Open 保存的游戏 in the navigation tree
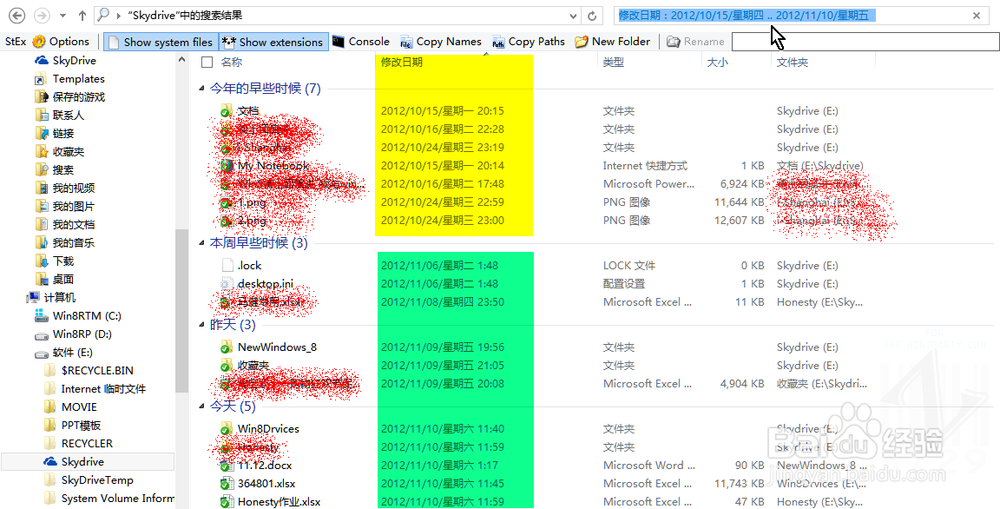This screenshot has width=1000, height=509. (70, 97)
